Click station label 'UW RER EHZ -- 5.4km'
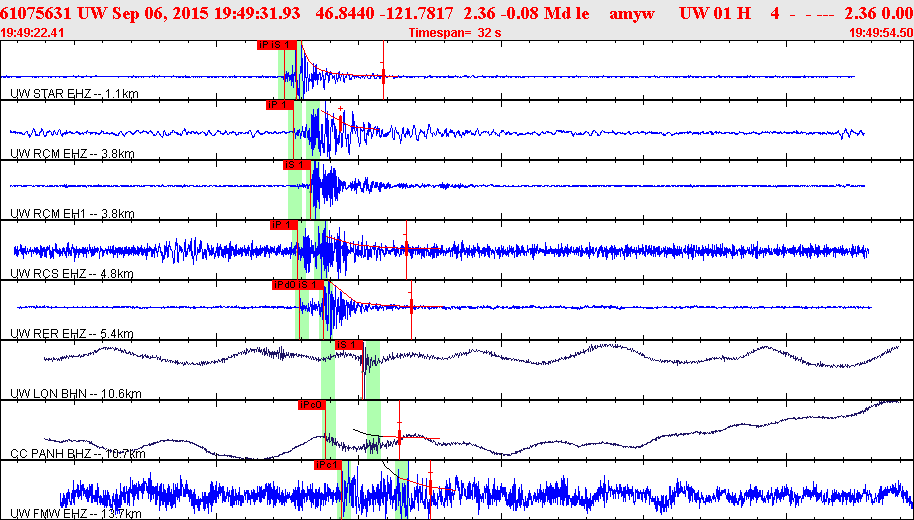The height and width of the screenshot is (520, 914). (72, 334)
